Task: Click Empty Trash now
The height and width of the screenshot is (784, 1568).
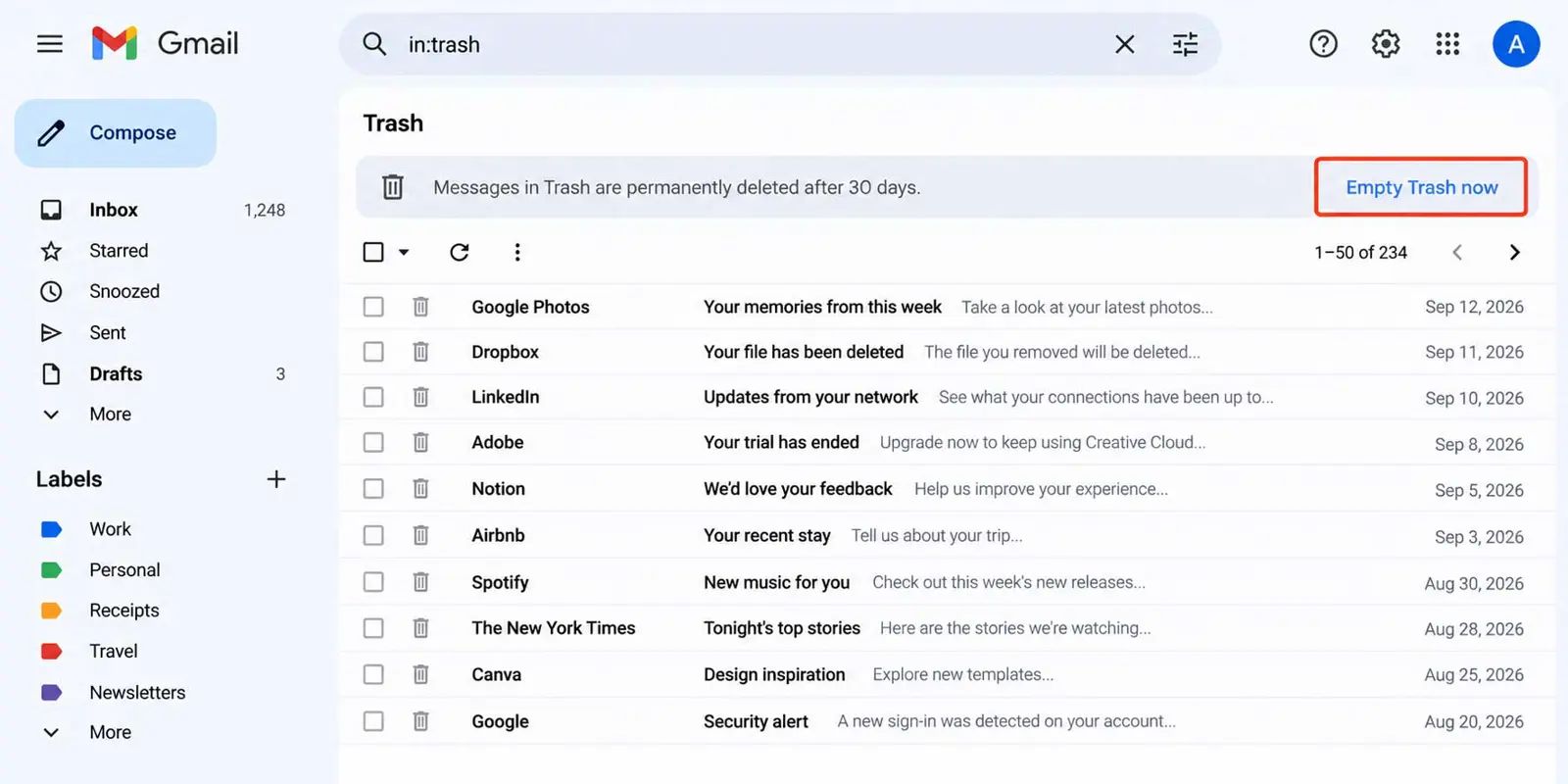Action: (x=1421, y=187)
